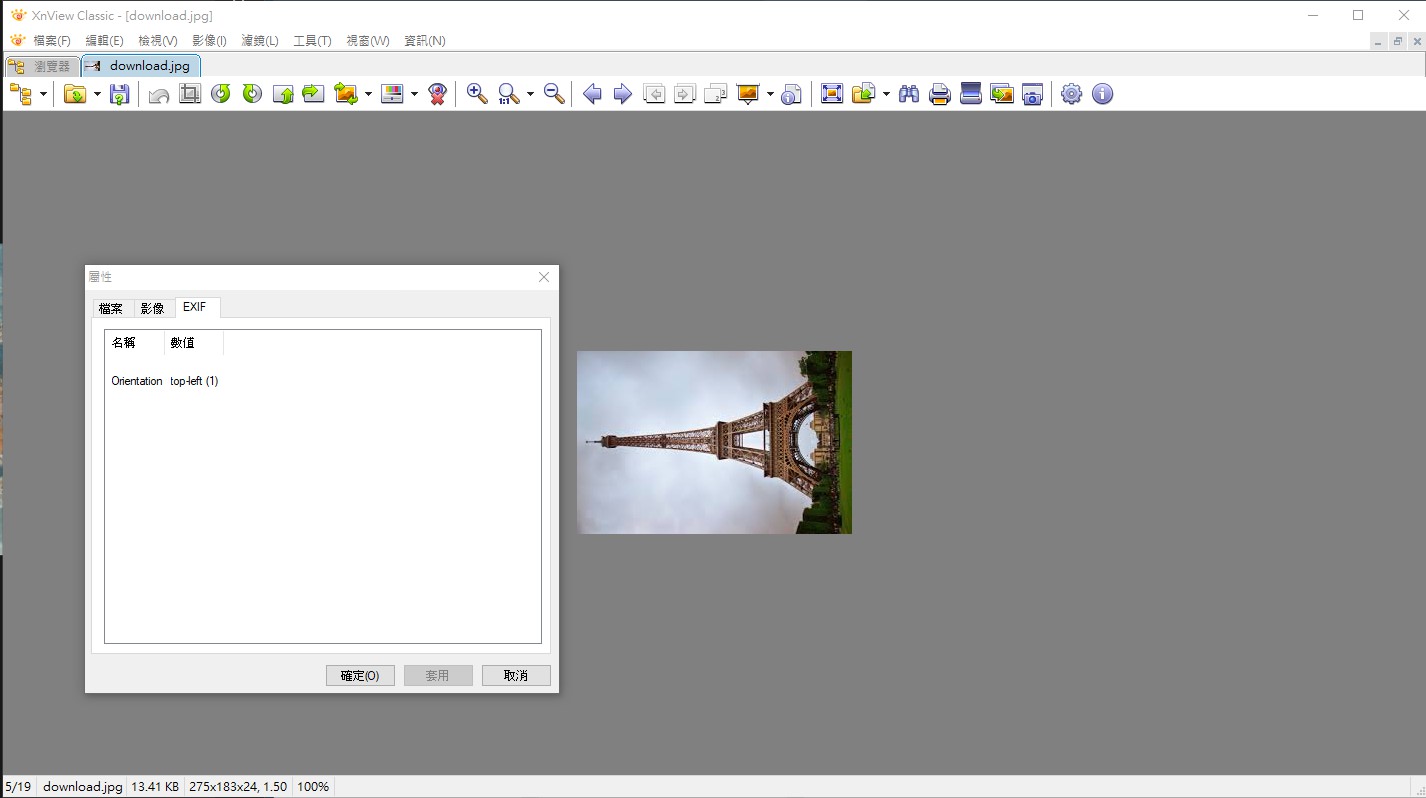Screen dimensions: 1426x798
Task: Open the file properties info icon
Action: 791,94
